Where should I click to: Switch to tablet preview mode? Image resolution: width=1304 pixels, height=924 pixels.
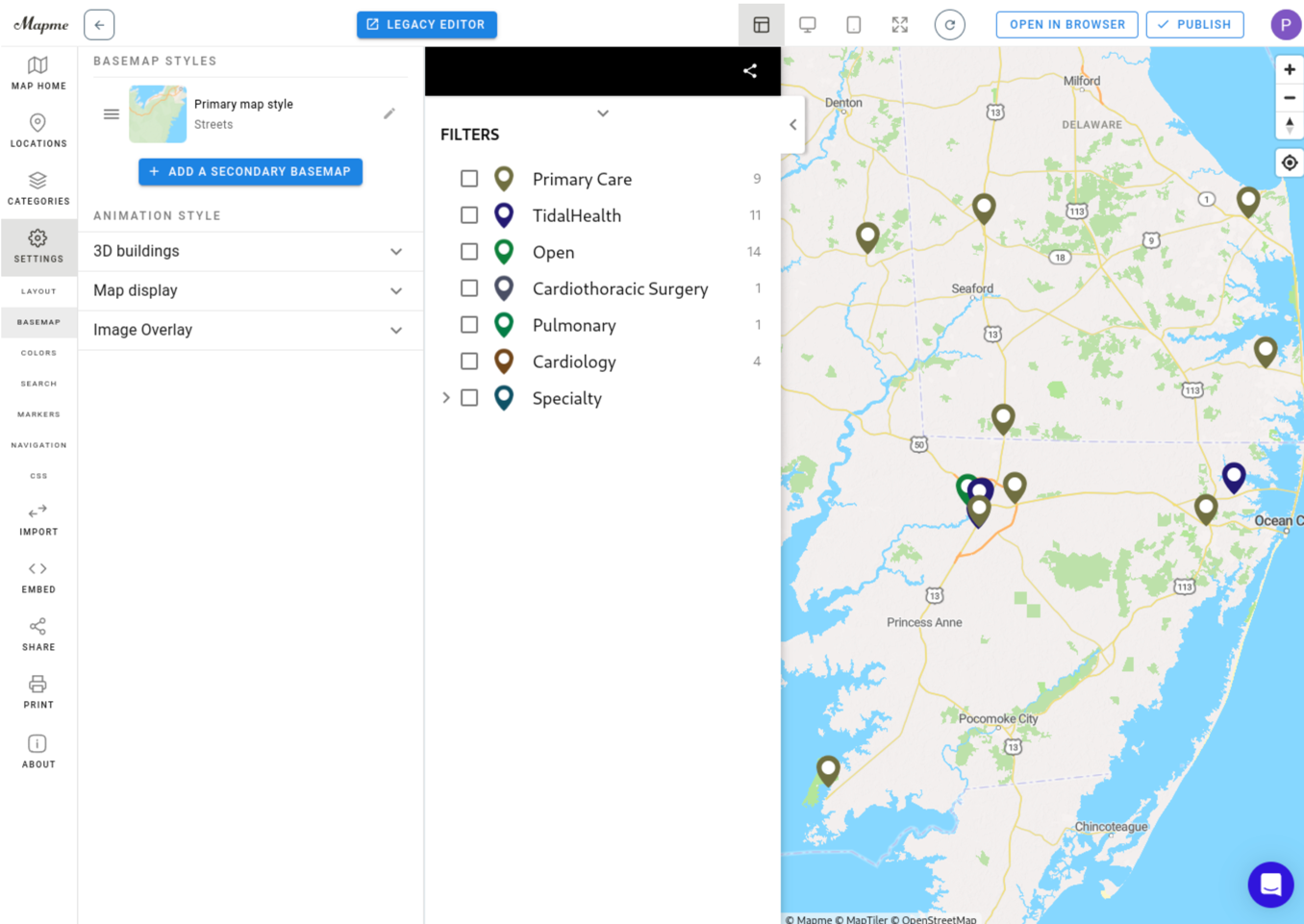pos(853,25)
